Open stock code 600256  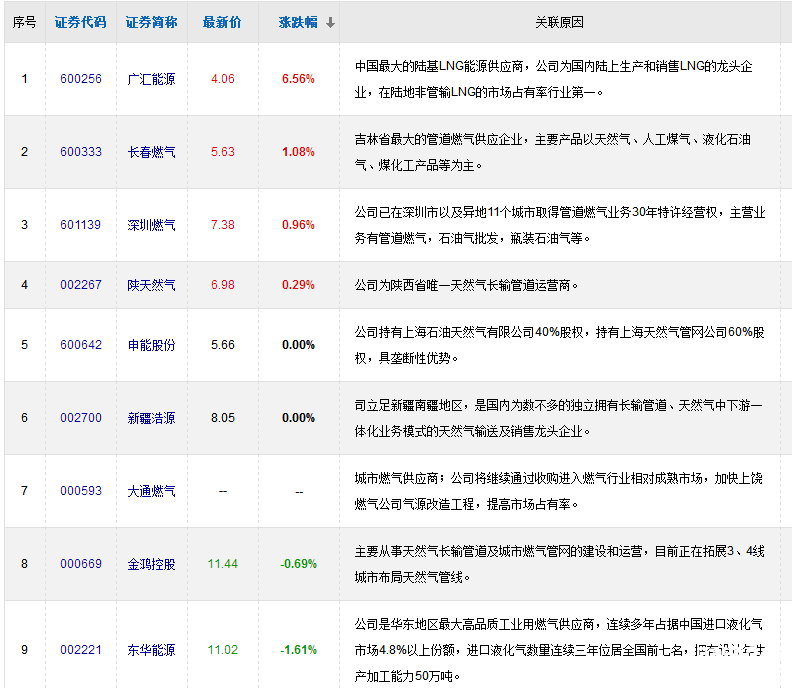click(x=81, y=79)
